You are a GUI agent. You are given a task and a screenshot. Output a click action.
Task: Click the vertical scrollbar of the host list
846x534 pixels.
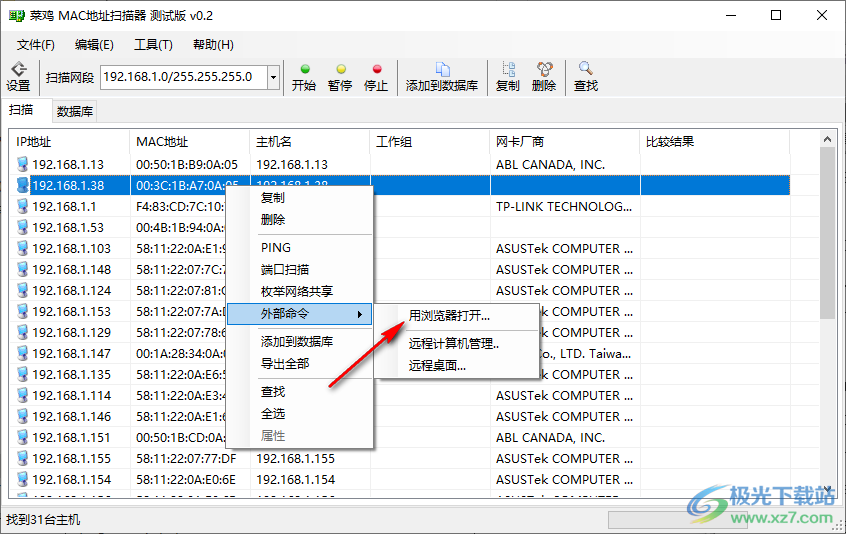point(827,230)
